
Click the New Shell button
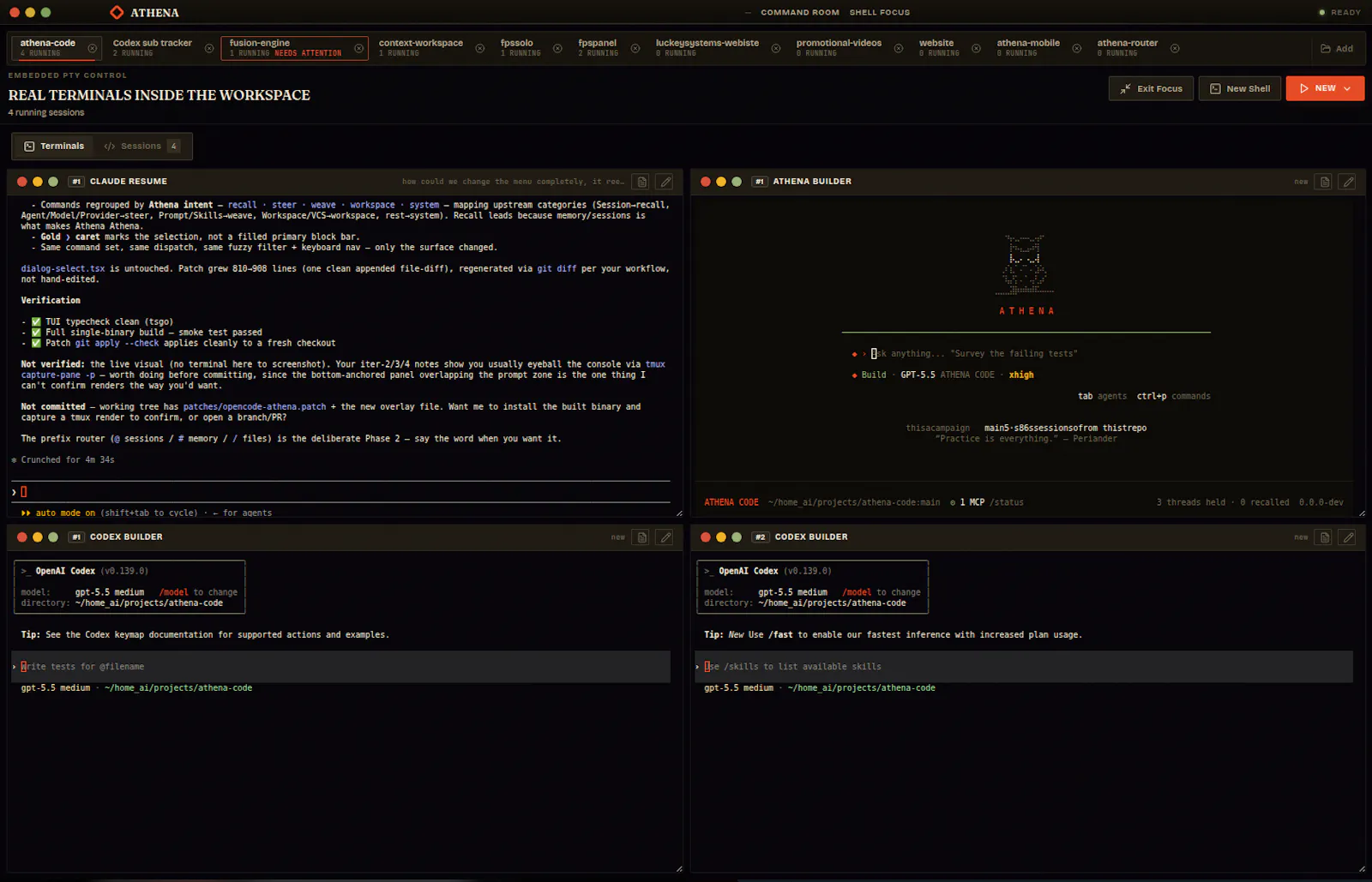pos(1240,88)
